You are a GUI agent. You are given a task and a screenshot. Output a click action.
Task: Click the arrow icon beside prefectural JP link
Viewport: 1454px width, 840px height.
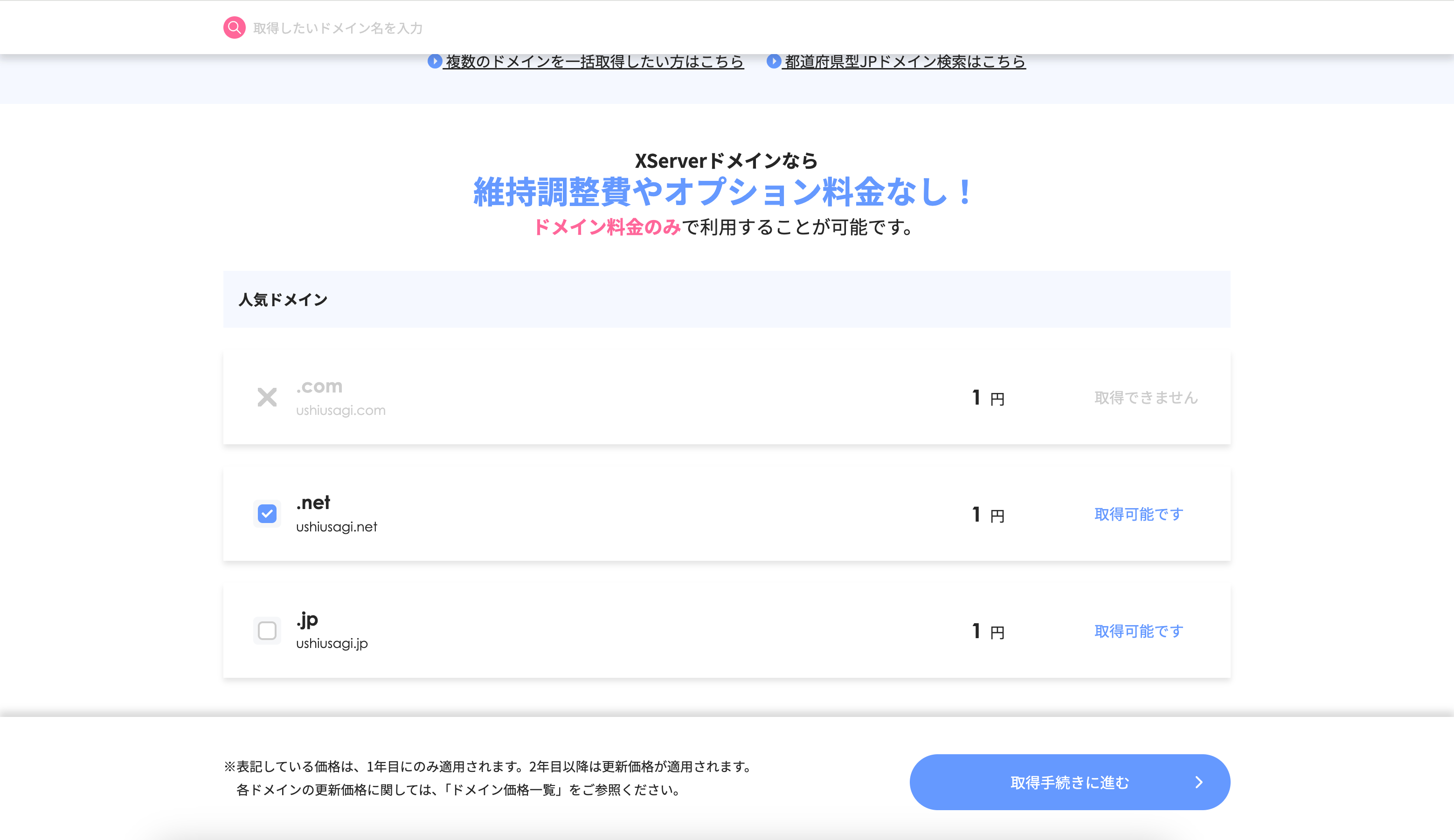pos(774,61)
